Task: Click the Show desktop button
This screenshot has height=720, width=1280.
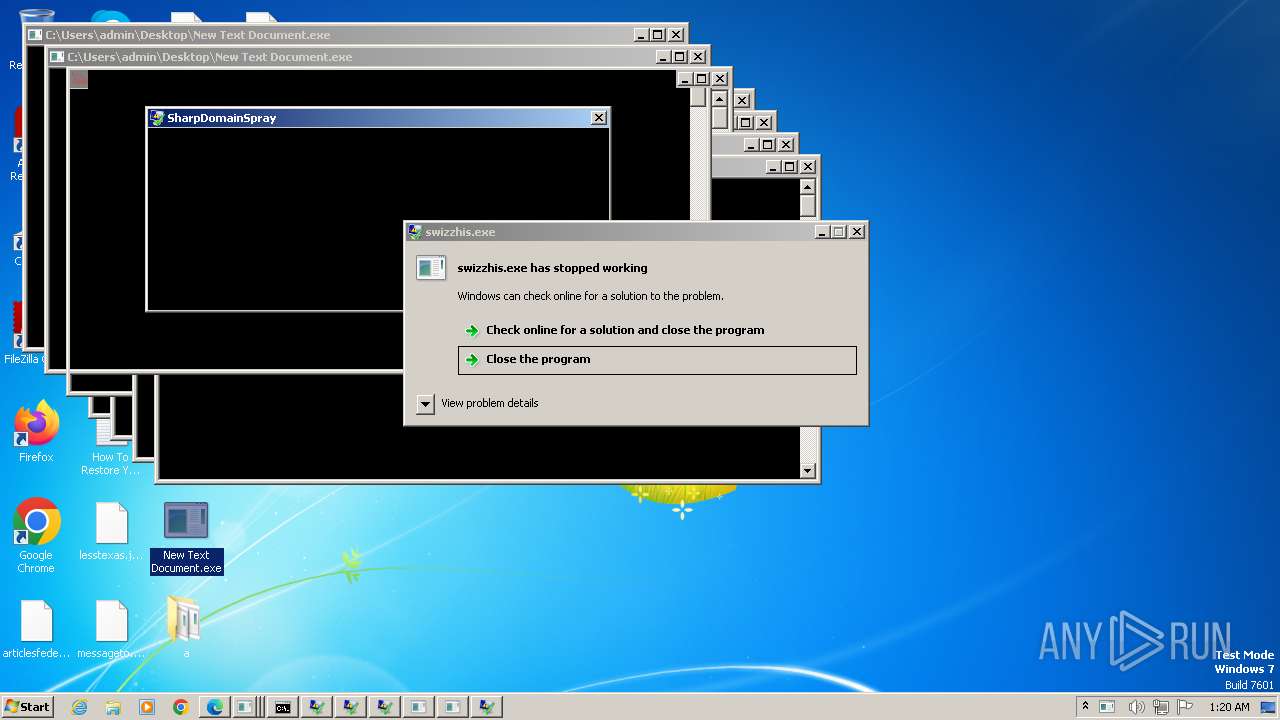Action: (x=1270, y=707)
